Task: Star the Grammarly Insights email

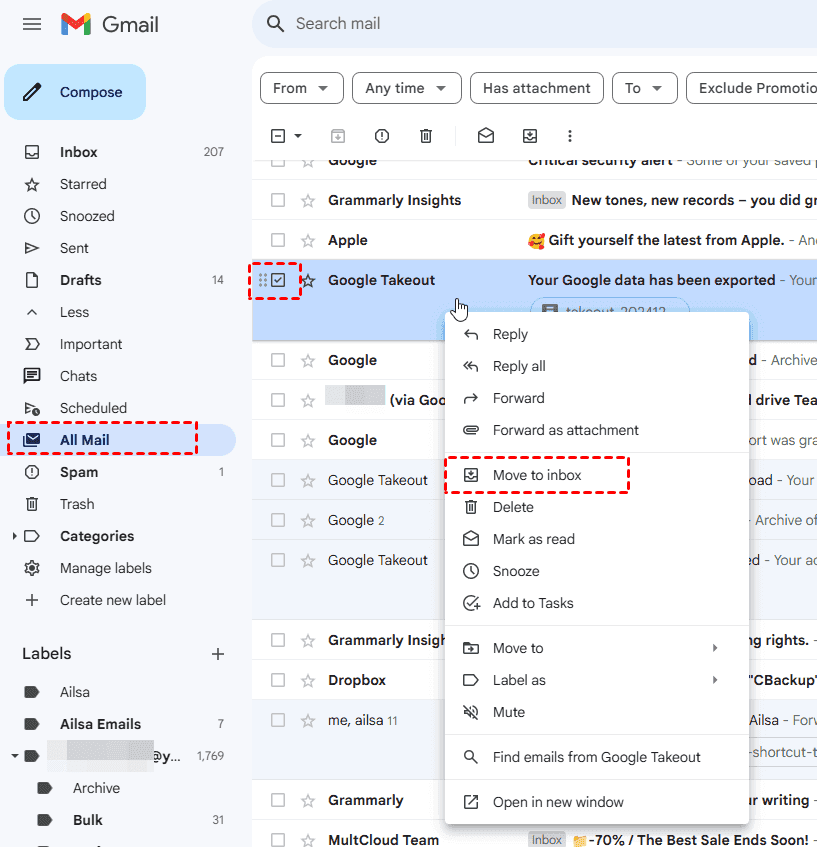Action: click(x=307, y=201)
